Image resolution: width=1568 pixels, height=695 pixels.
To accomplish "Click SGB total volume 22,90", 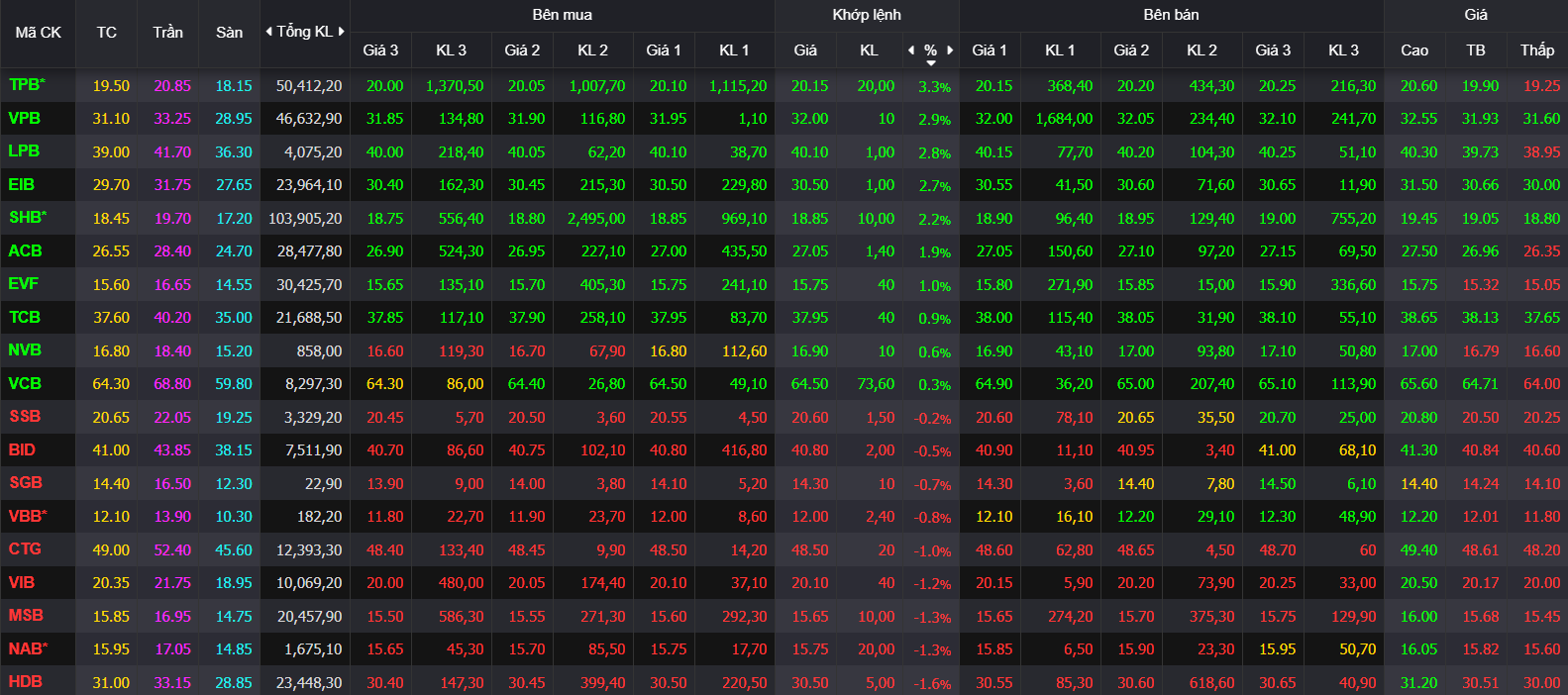I will pyautogui.click(x=324, y=484).
